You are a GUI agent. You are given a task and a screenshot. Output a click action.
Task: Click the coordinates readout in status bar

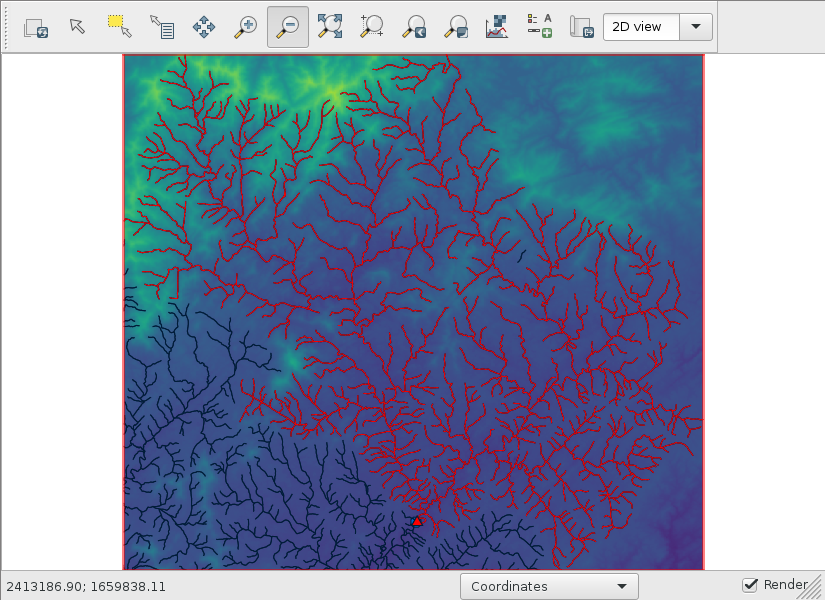tap(86, 586)
